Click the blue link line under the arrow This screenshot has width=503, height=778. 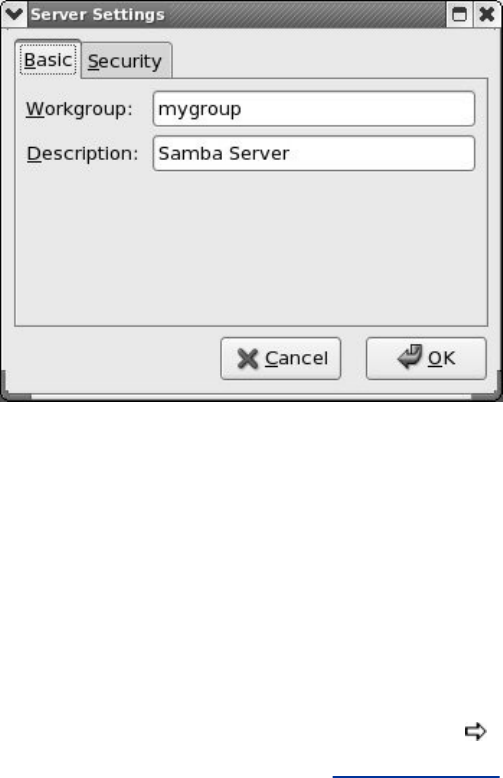point(417,777)
